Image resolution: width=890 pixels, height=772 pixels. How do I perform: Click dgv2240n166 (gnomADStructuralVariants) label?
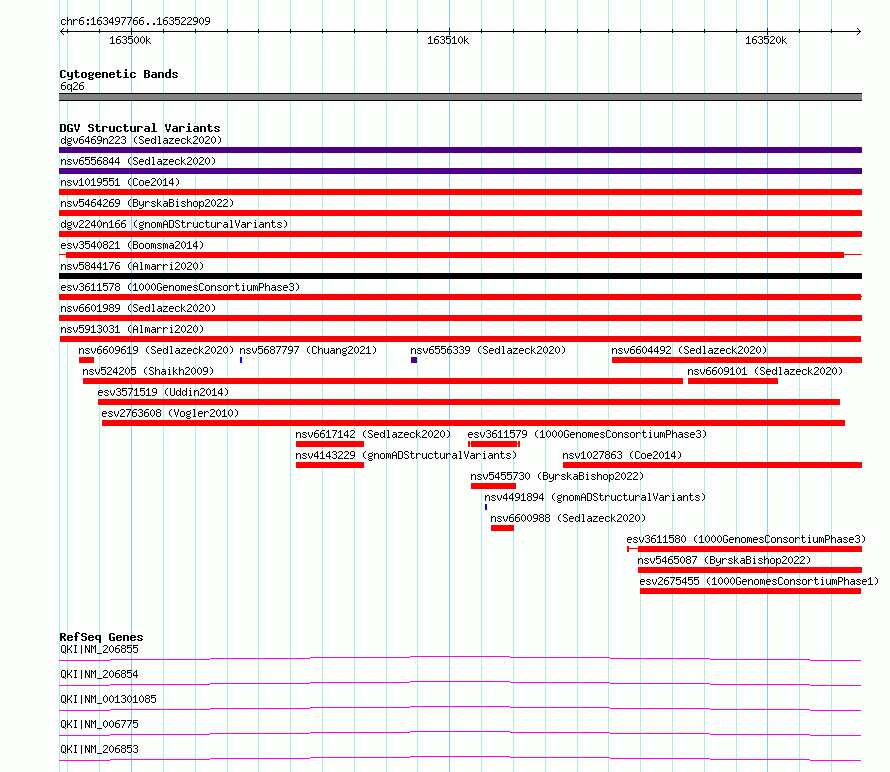click(174, 224)
